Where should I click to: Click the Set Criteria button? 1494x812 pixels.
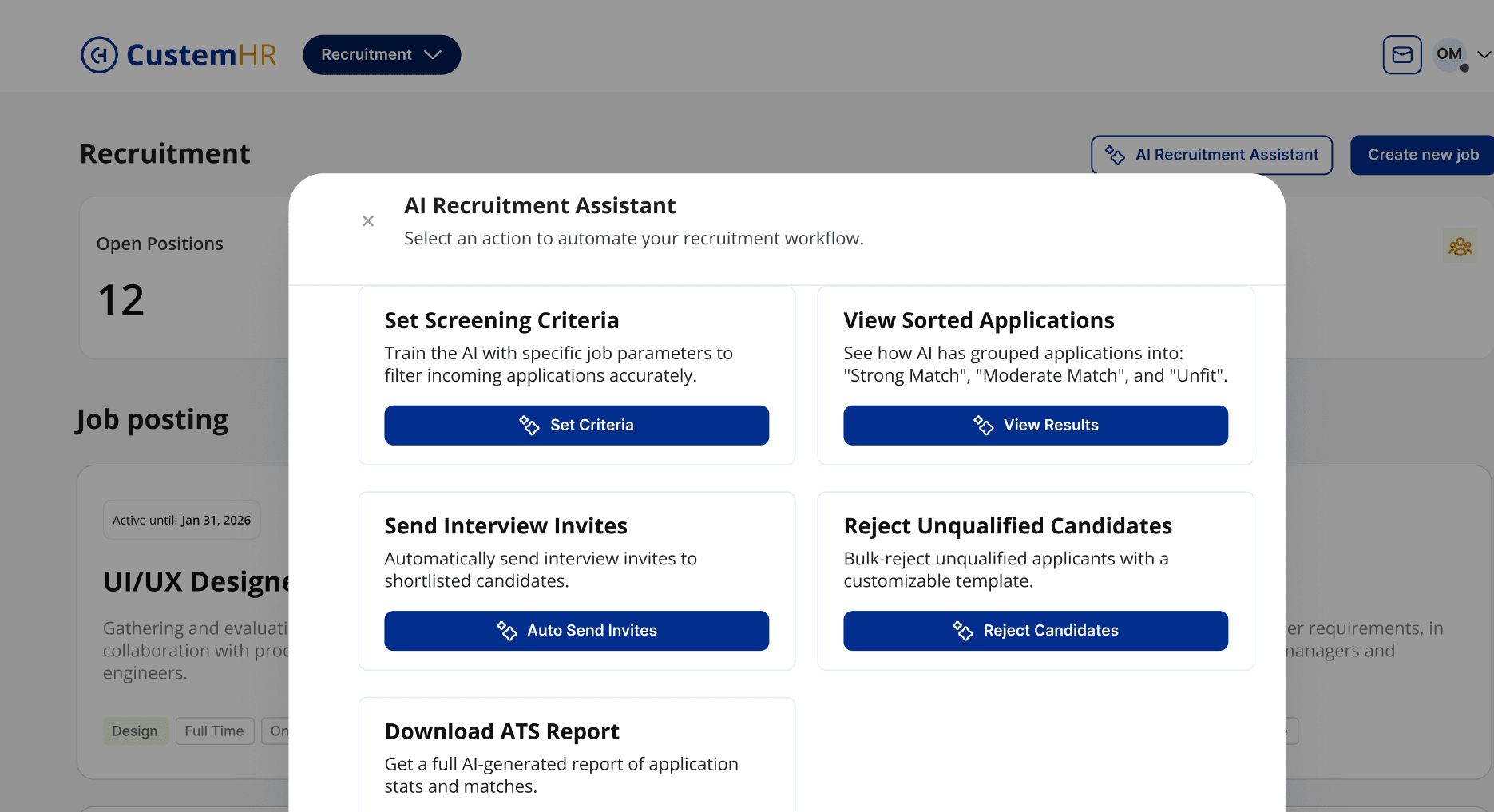pyautogui.click(x=577, y=426)
